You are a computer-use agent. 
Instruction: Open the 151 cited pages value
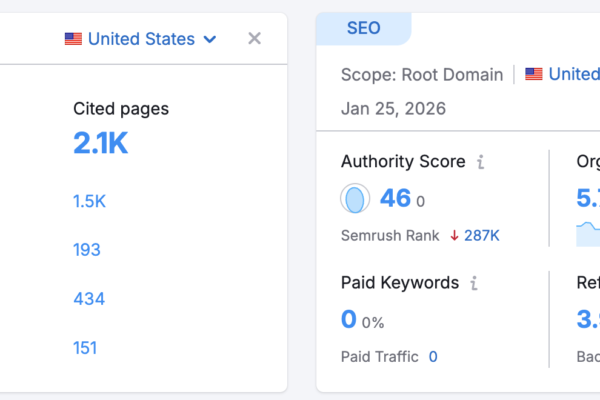point(86,348)
